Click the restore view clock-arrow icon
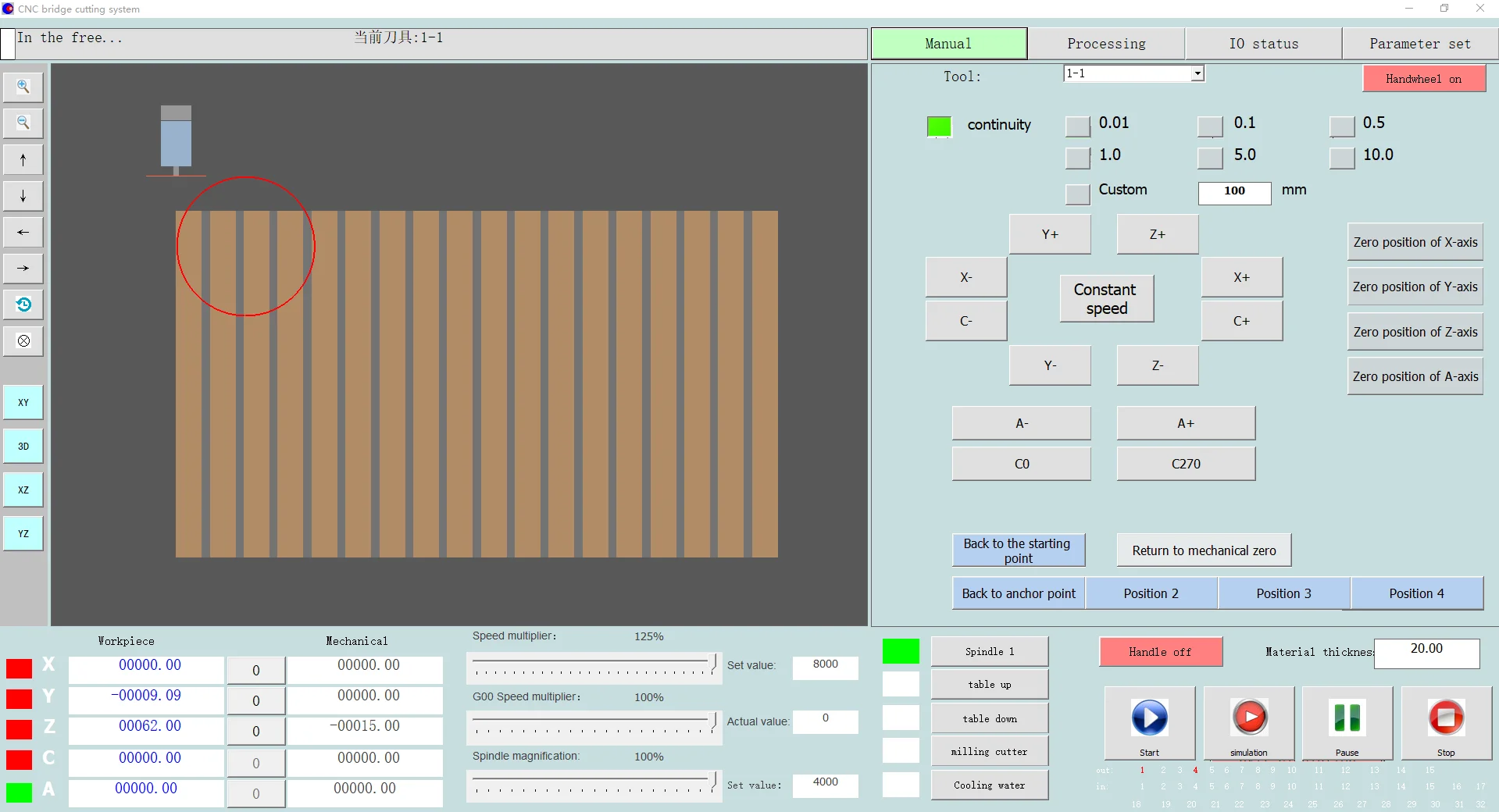The image size is (1499, 812). tap(23, 304)
